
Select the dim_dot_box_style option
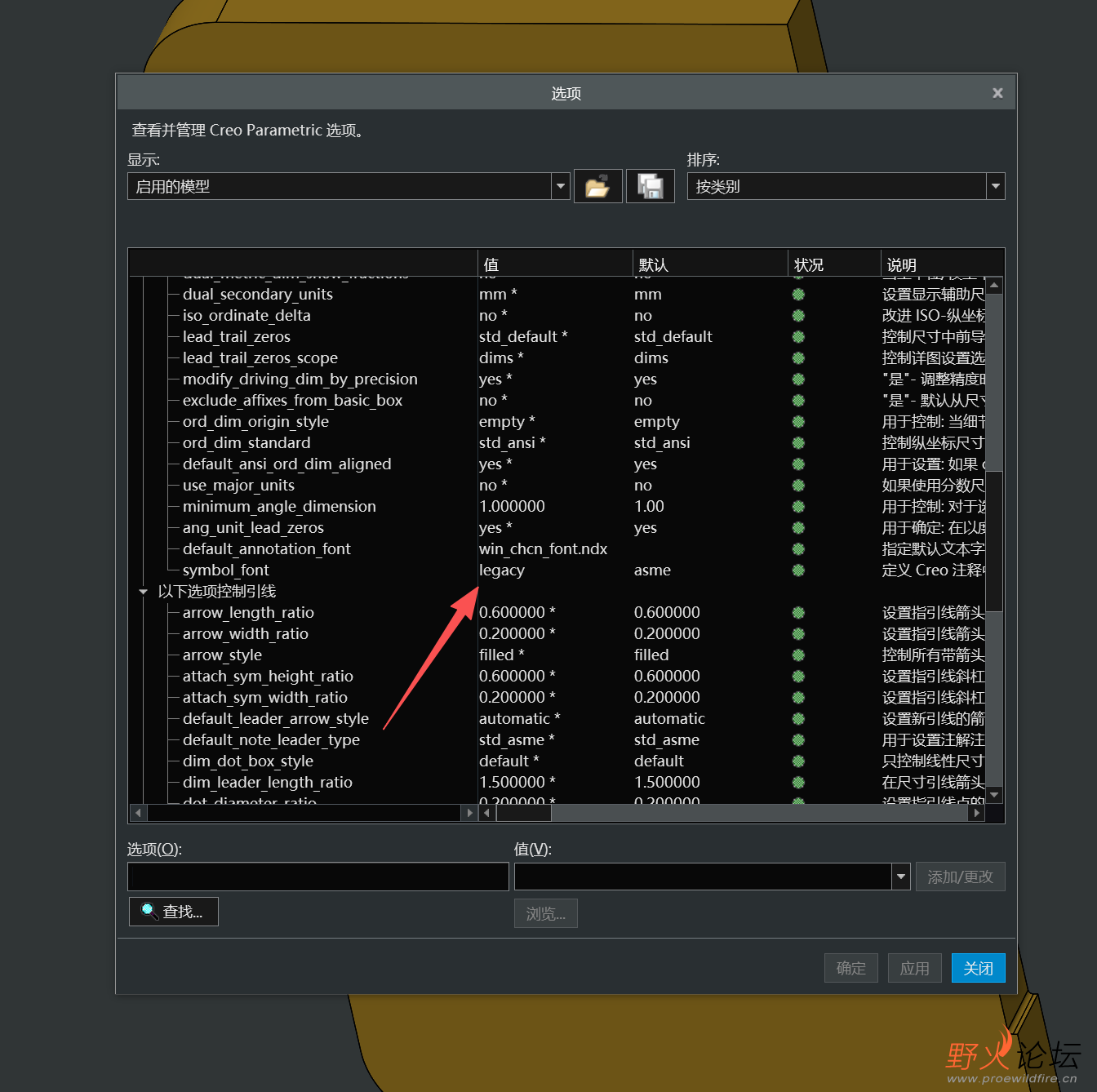pyautogui.click(x=248, y=761)
